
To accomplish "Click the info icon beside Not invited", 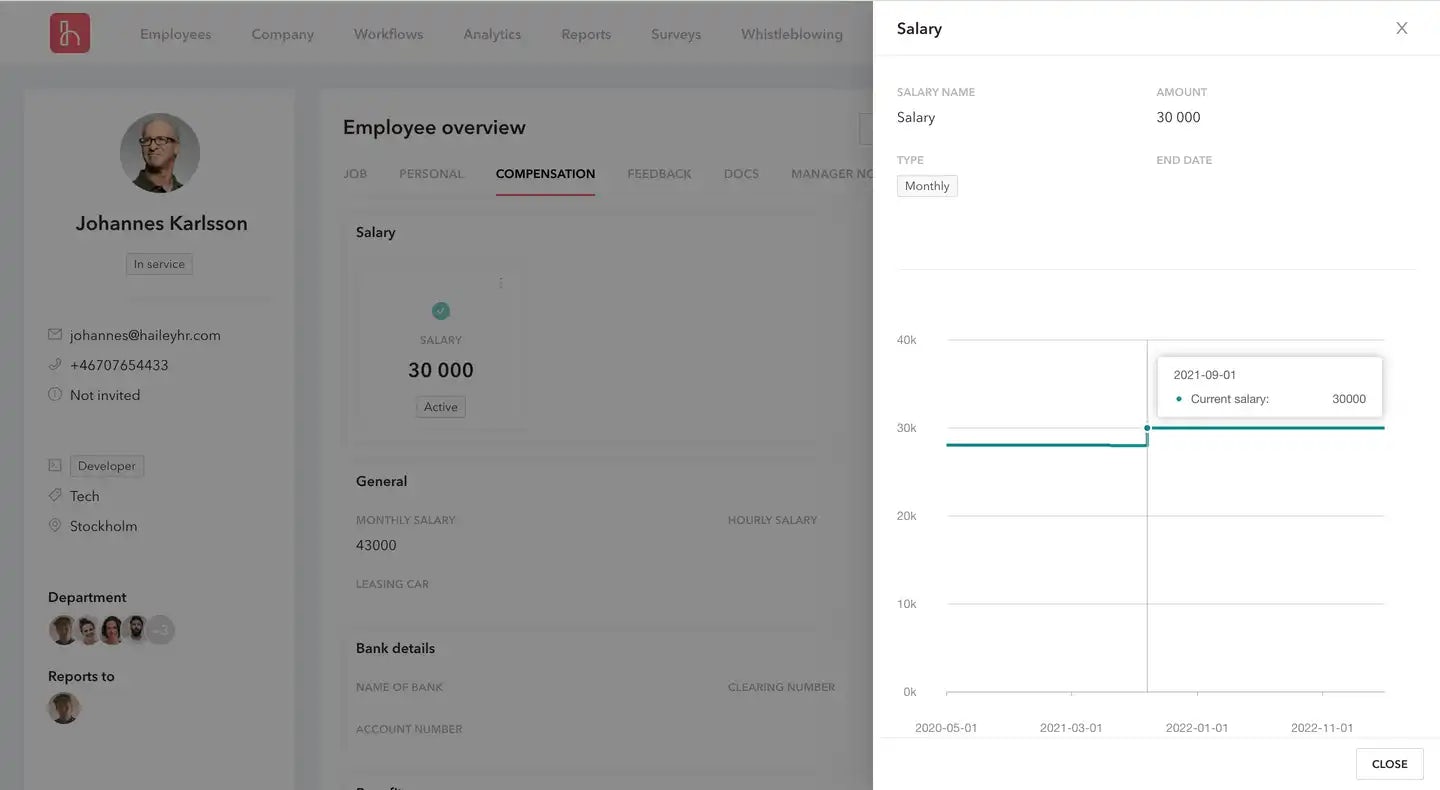I will coord(55,395).
